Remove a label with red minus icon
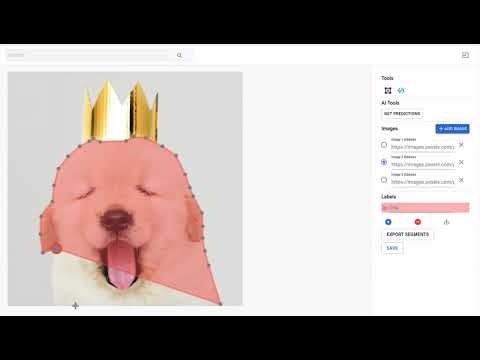Viewport: 480px width, 360px height. click(x=418, y=222)
